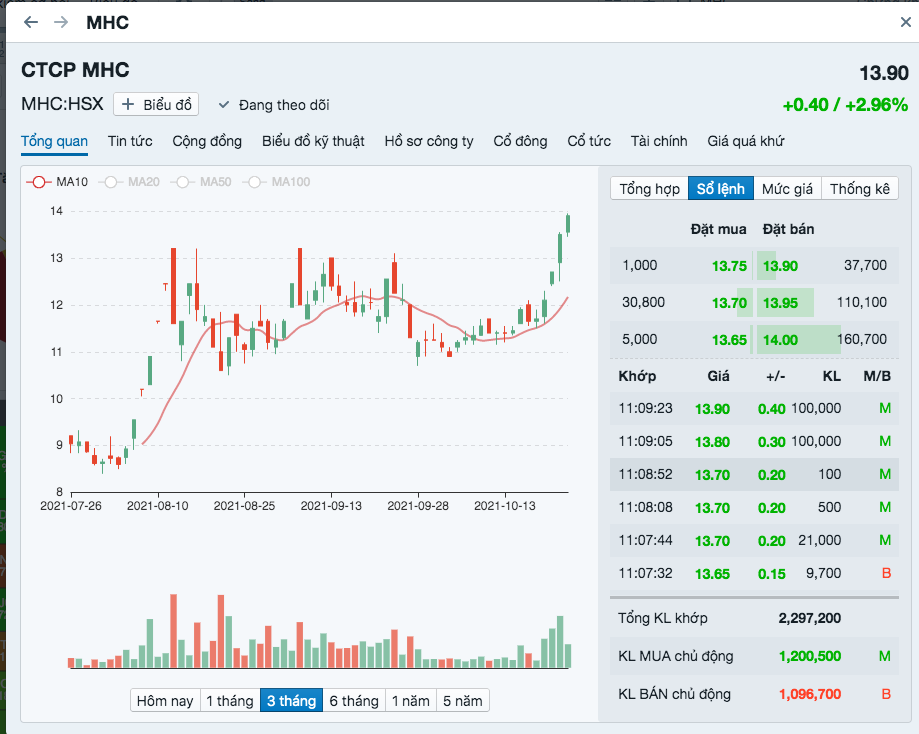Screen dimensions: 919x734
Task: Click the current price 13.90 at top right
Action: point(884,73)
